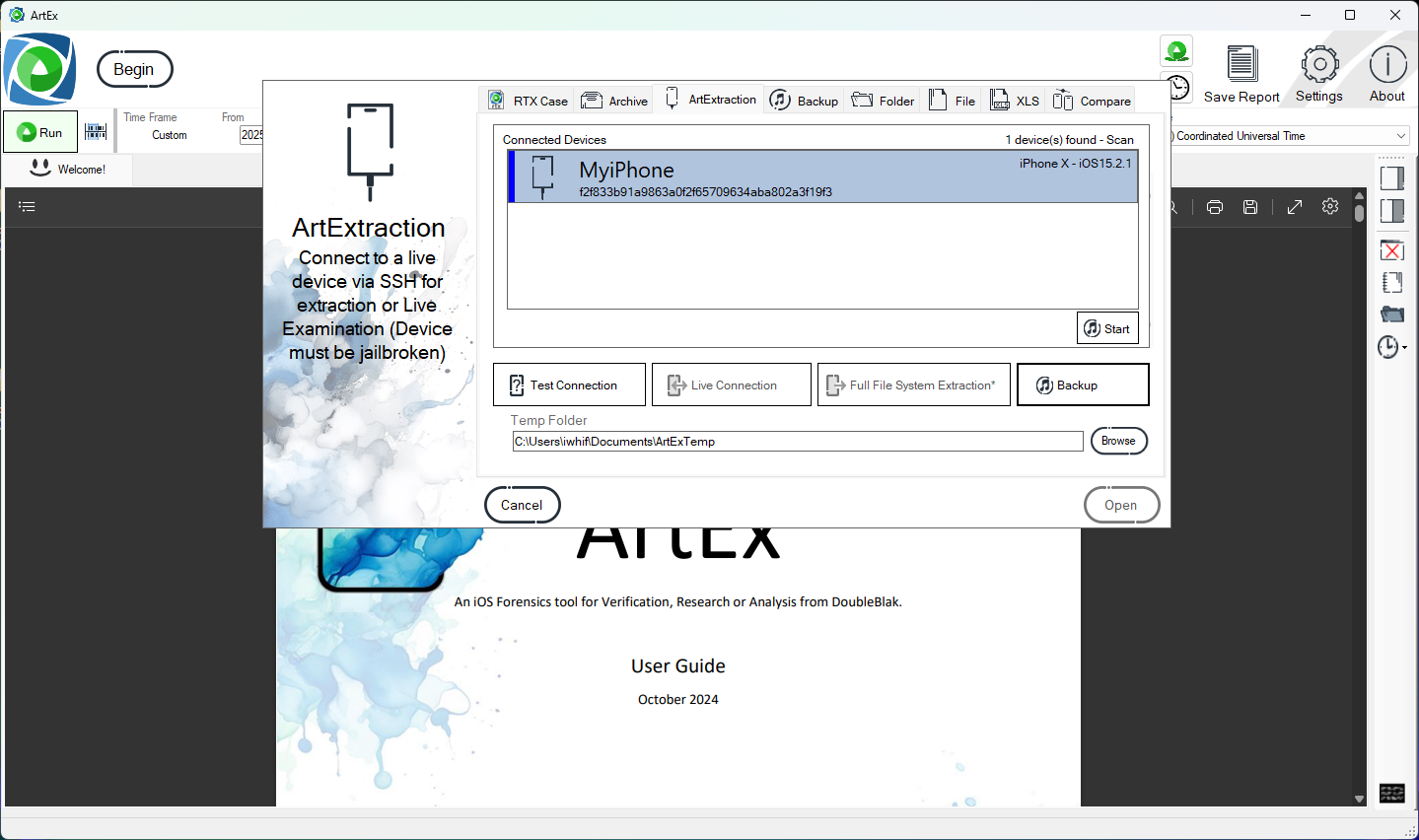Click the timeline icon next to Run
Viewport: 1419px width, 840px height.
96,132
